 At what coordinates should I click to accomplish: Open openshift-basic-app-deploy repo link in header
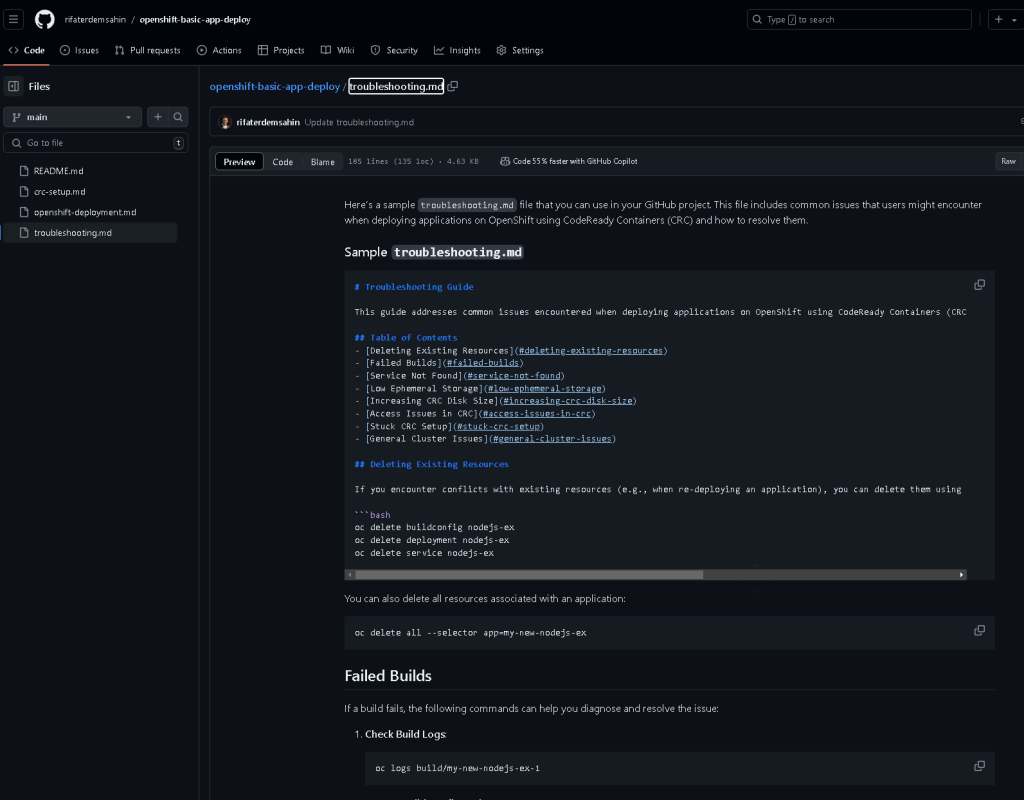tap(195, 20)
